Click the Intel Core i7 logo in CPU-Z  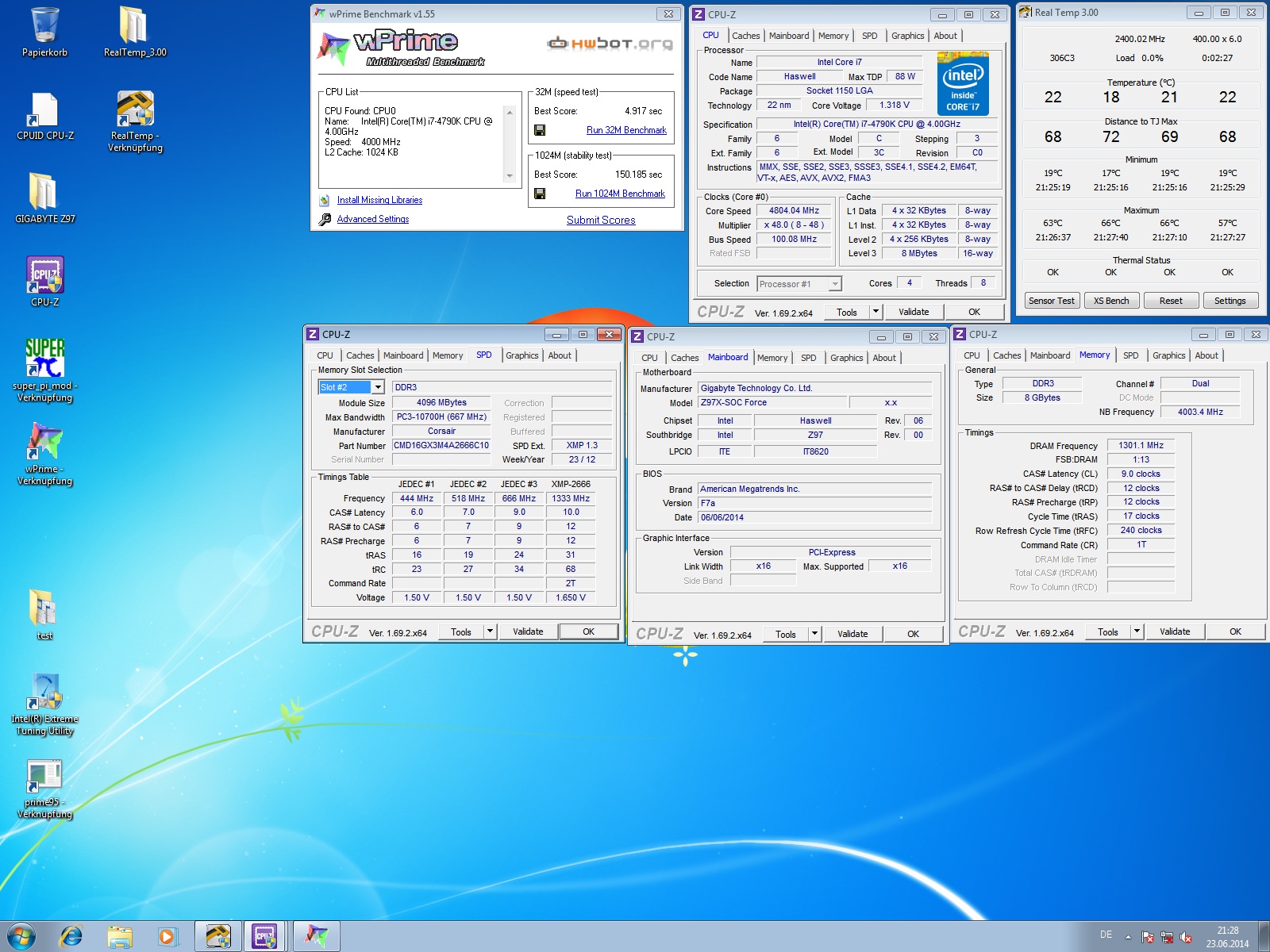pyautogui.click(x=963, y=83)
